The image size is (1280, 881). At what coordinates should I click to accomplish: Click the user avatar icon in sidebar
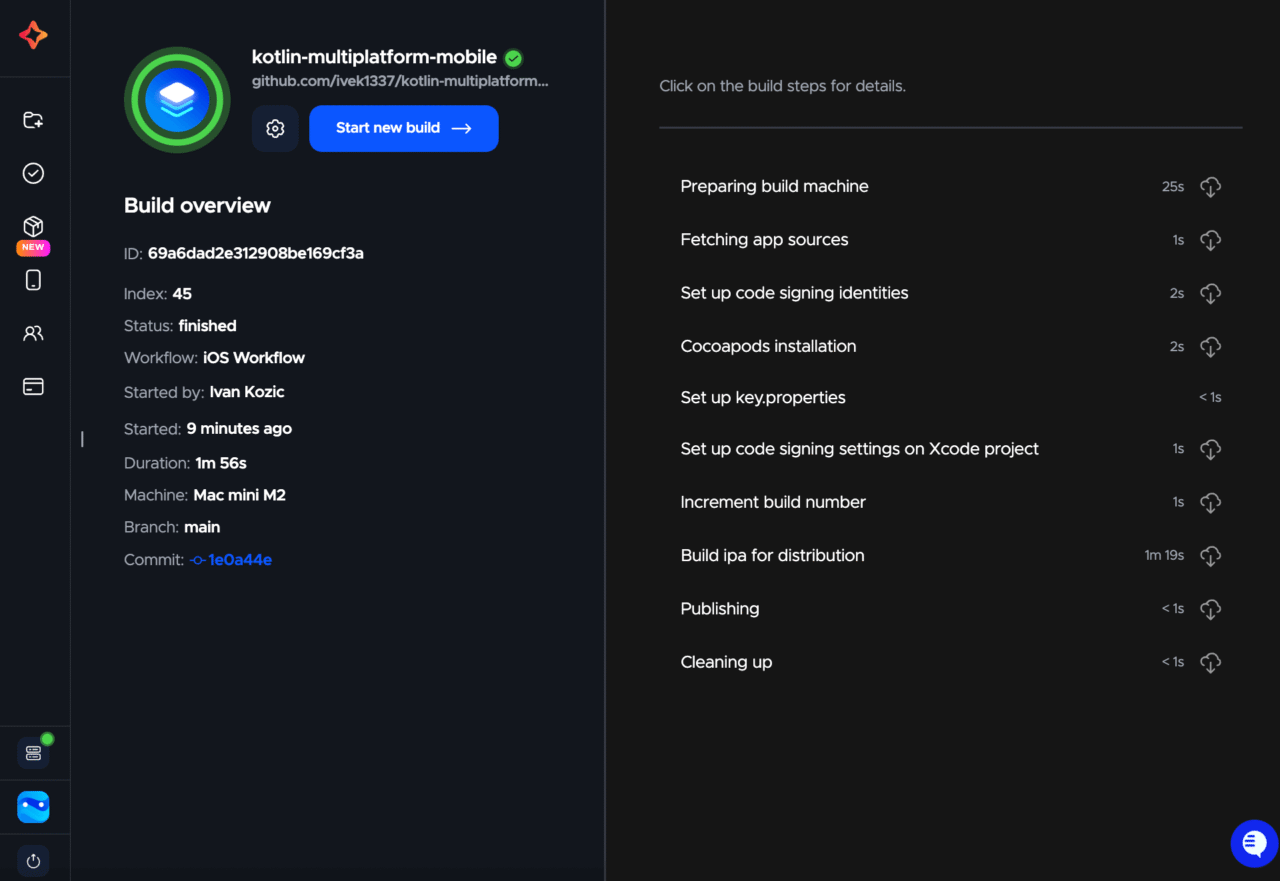(33, 807)
